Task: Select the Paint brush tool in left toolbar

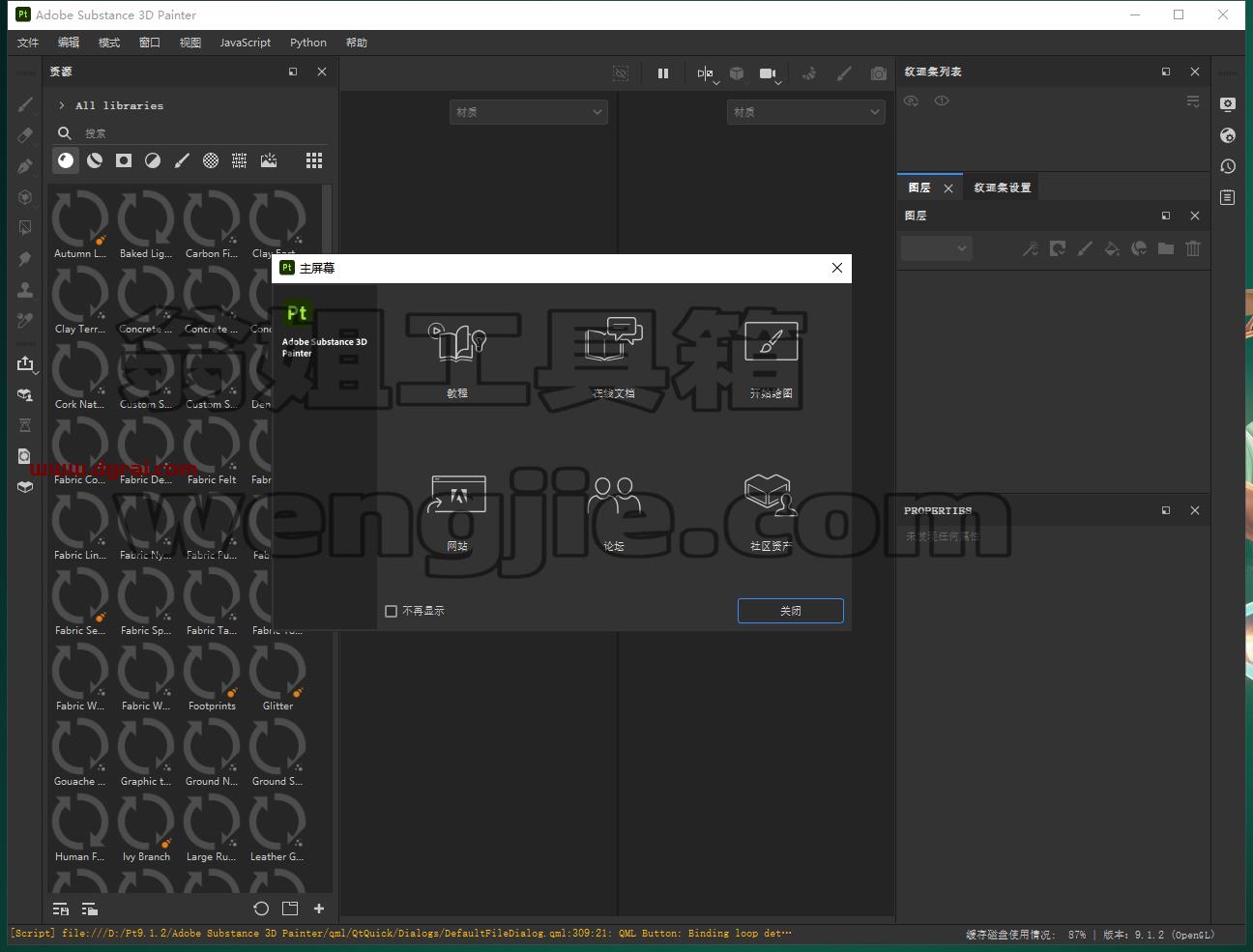Action: coord(25,104)
